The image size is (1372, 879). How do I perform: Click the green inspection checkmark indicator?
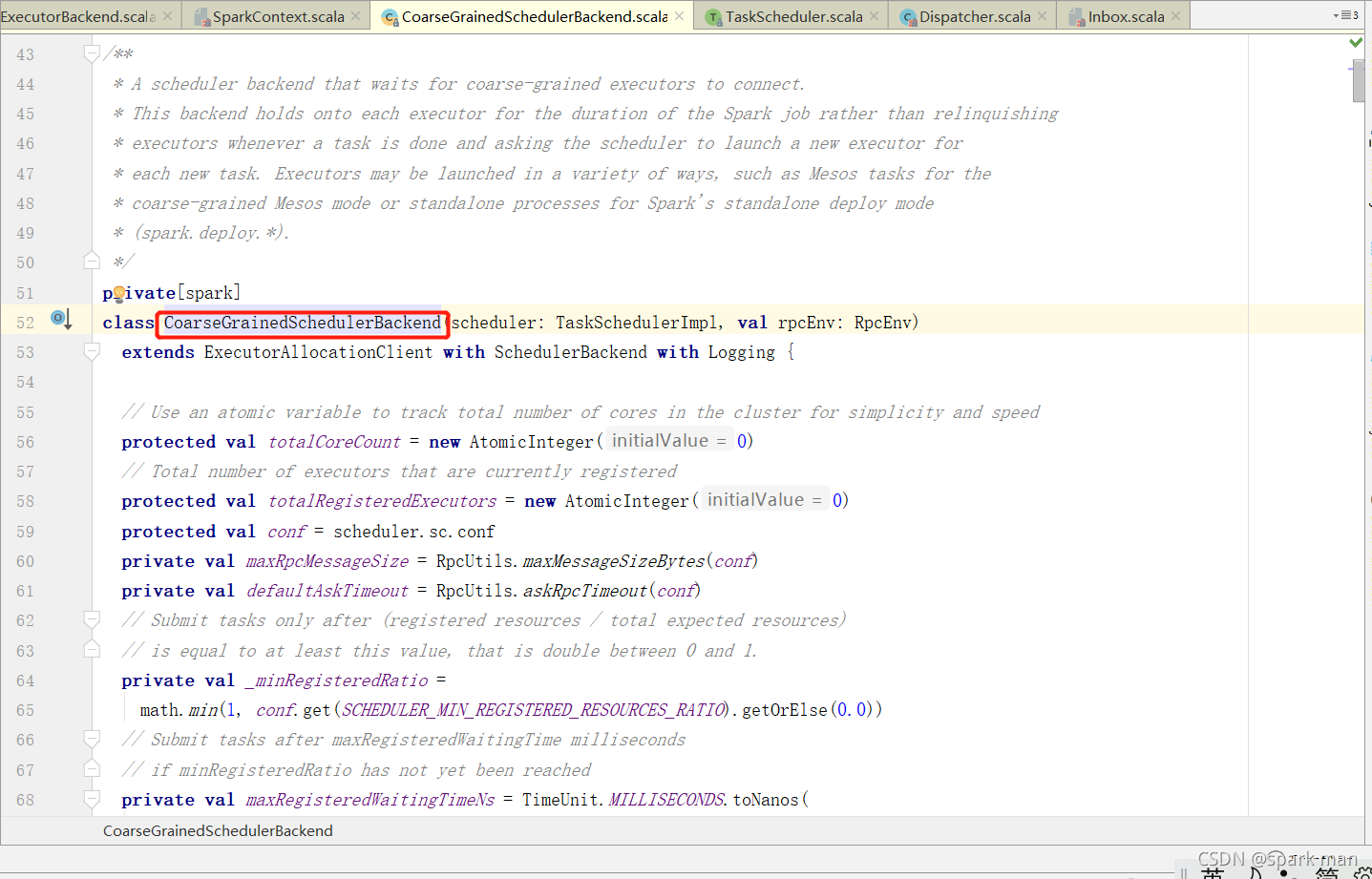pos(1356,42)
